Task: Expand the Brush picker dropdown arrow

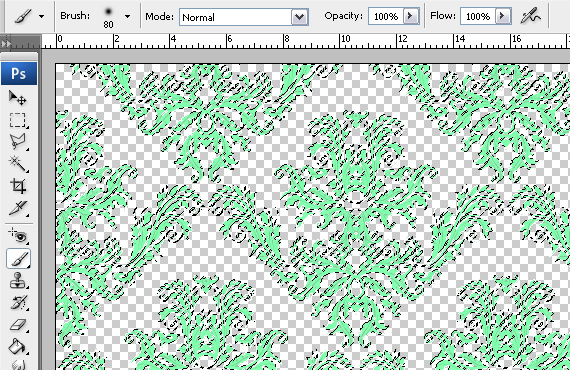Action: (x=127, y=17)
